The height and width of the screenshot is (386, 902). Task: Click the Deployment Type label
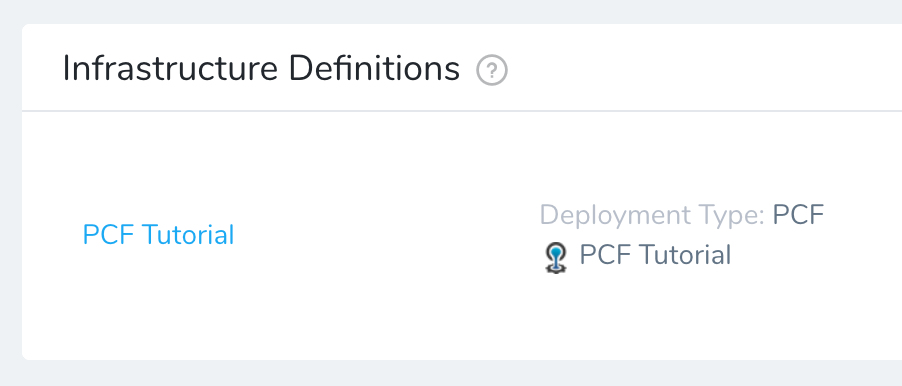[652, 215]
